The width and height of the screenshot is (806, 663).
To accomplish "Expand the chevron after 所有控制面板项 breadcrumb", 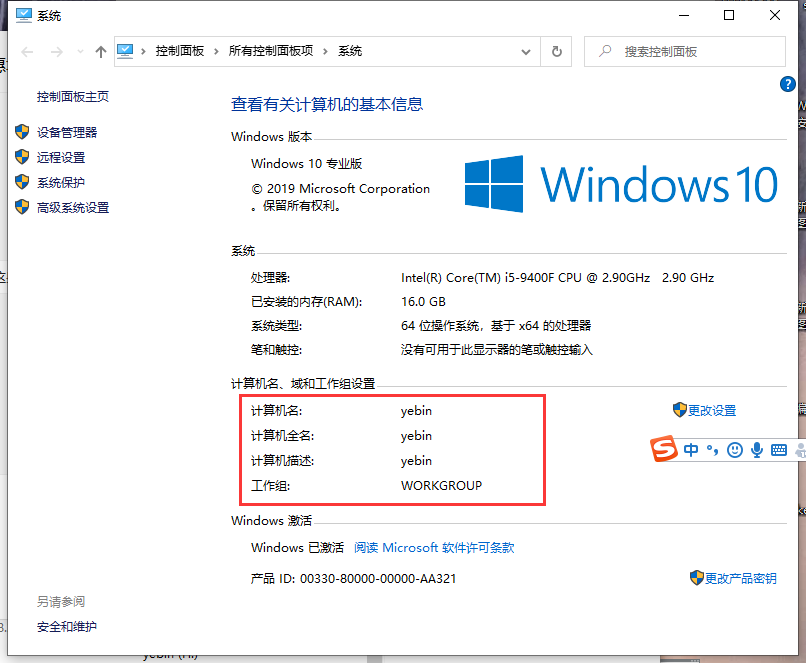I will [325, 51].
